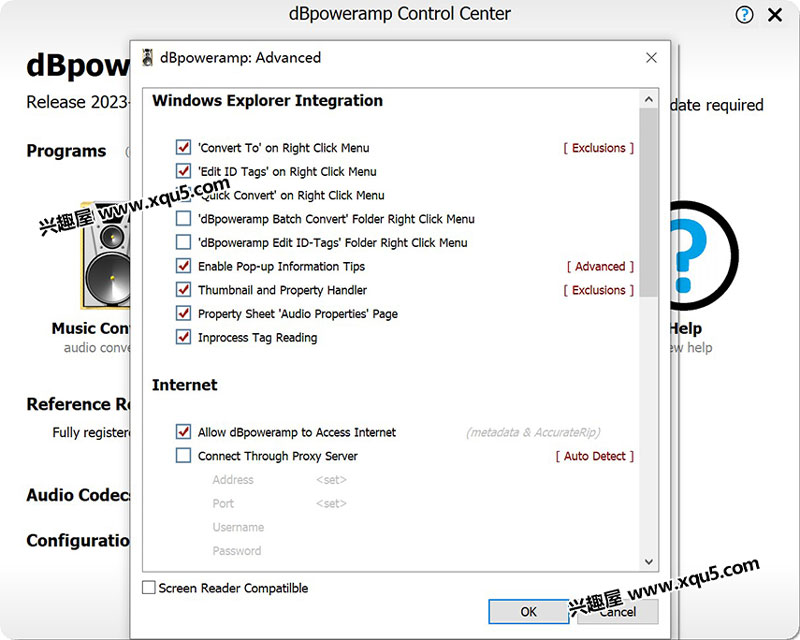Uncheck Property Sheet 'Audio Properties' Page
The height and width of the screenshot is (640, 800).
click(183, 313)
